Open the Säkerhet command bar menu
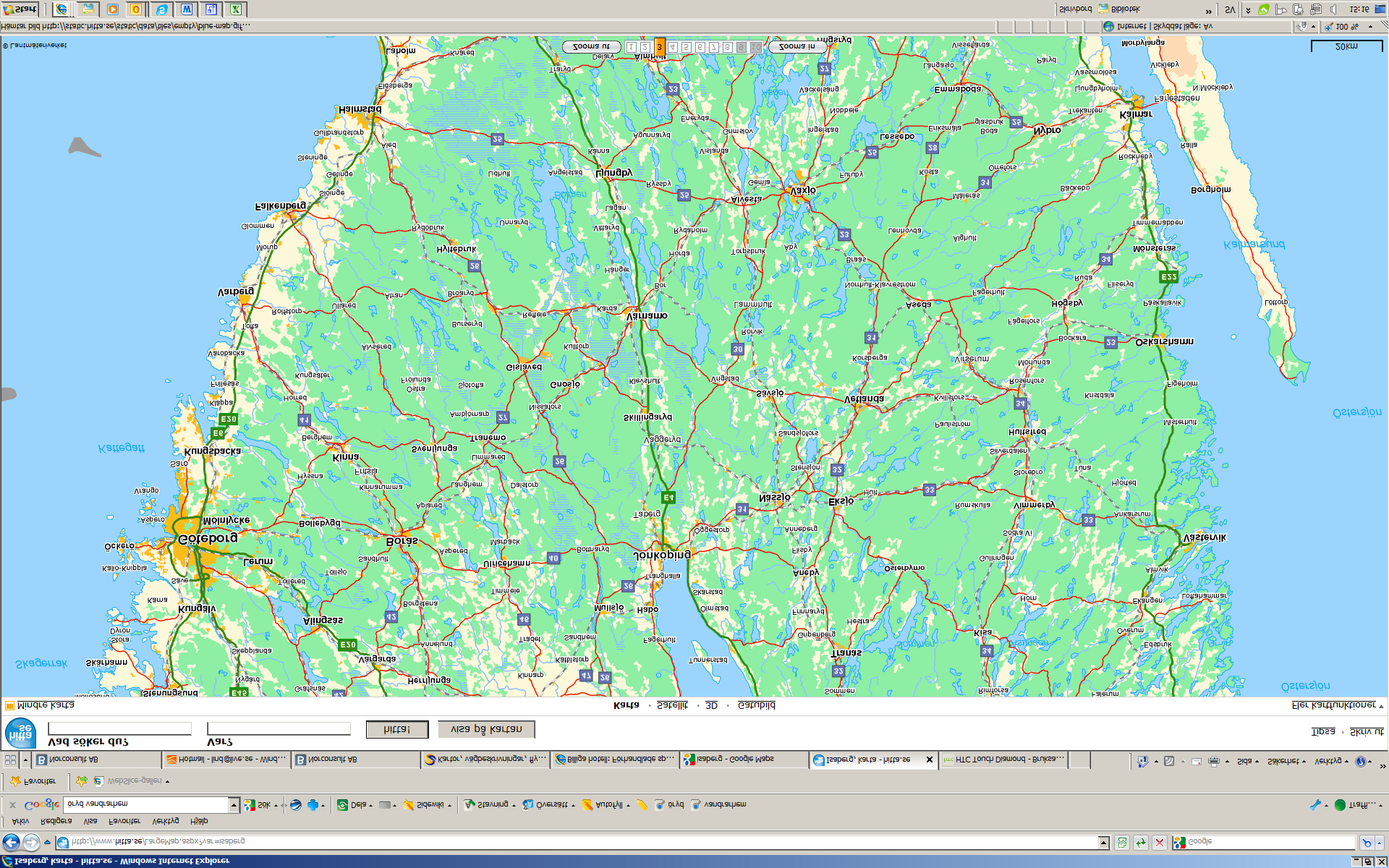 pyautogui.click(x=1286, y=761)
